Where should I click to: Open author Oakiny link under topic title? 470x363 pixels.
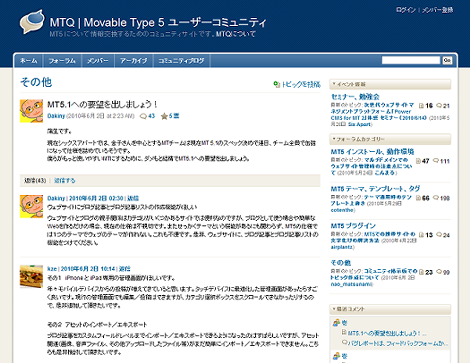pyautogui.click(x=56, y=116)
